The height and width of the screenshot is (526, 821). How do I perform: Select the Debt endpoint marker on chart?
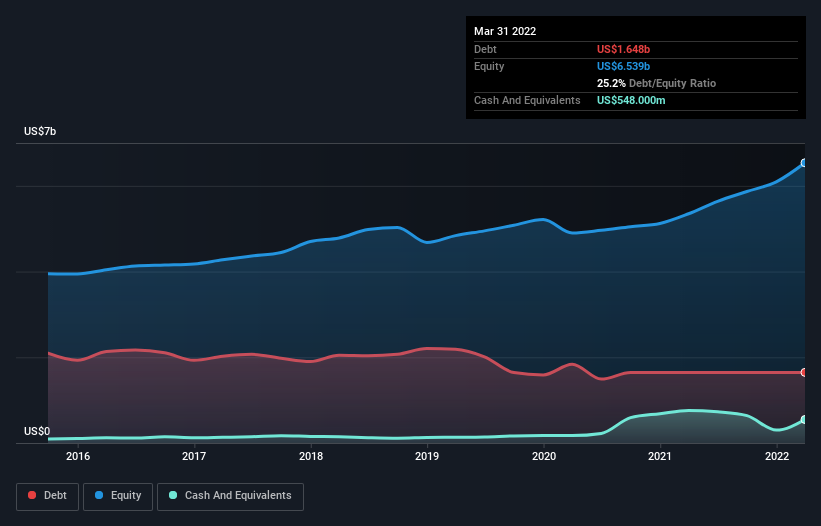804,373
